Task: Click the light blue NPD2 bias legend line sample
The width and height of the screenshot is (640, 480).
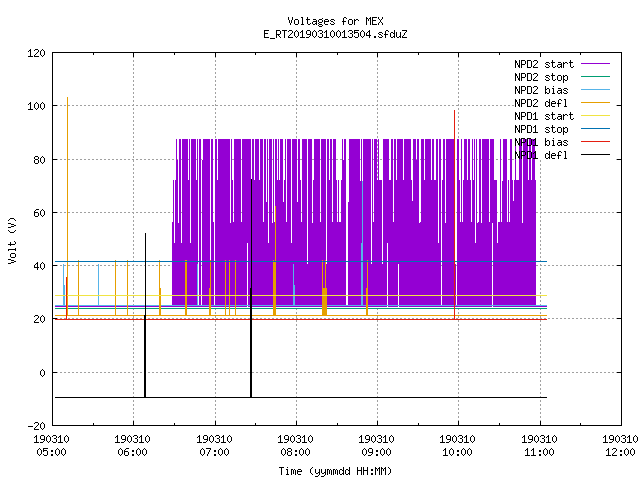Action: (596, 89)
